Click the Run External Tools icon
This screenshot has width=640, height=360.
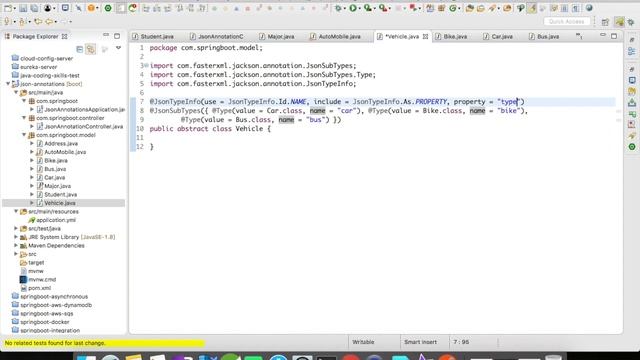pyautogui.click(x=382, y=8)
